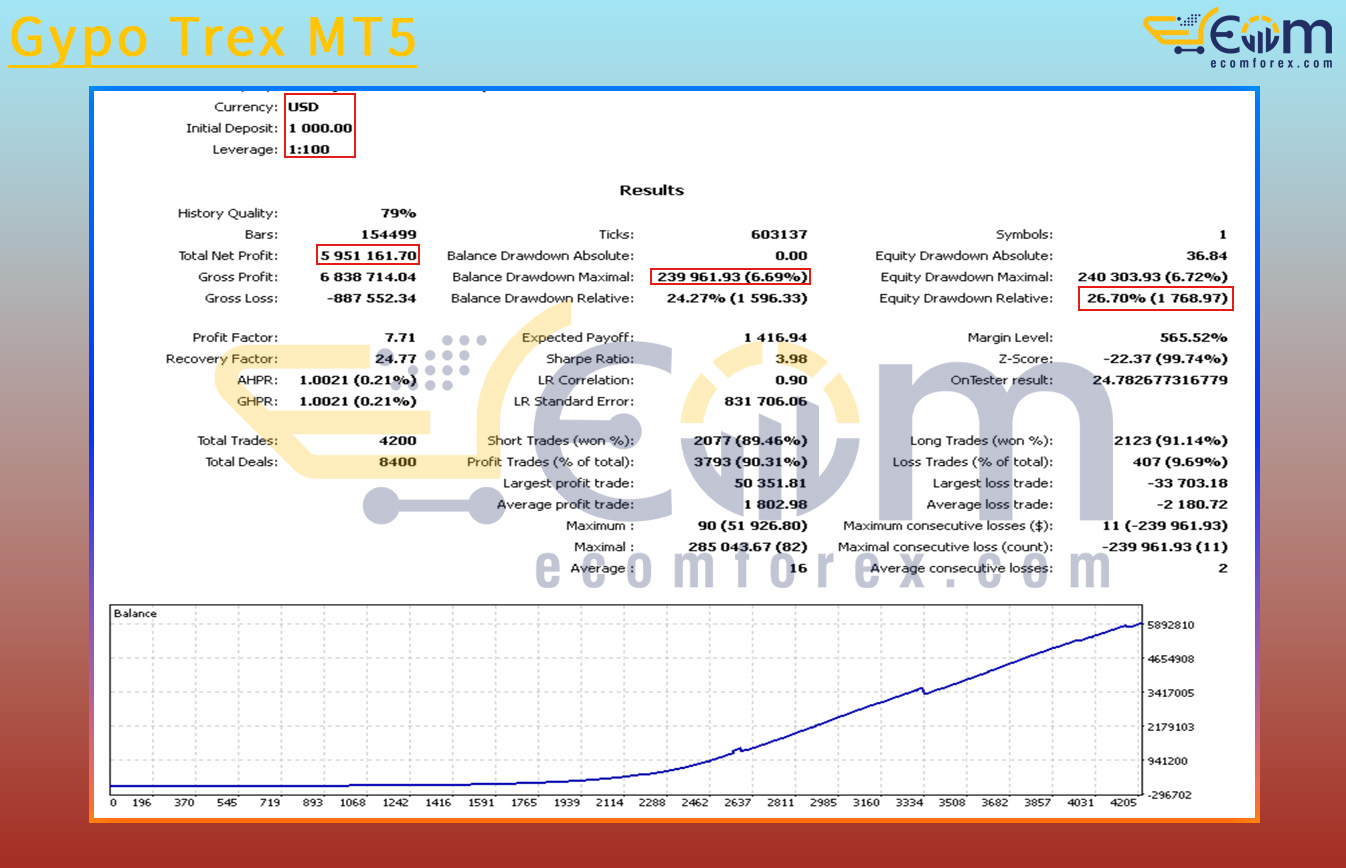Select the value 90 (51 926.80)
1346x868 pixels.
coord(753,526)
